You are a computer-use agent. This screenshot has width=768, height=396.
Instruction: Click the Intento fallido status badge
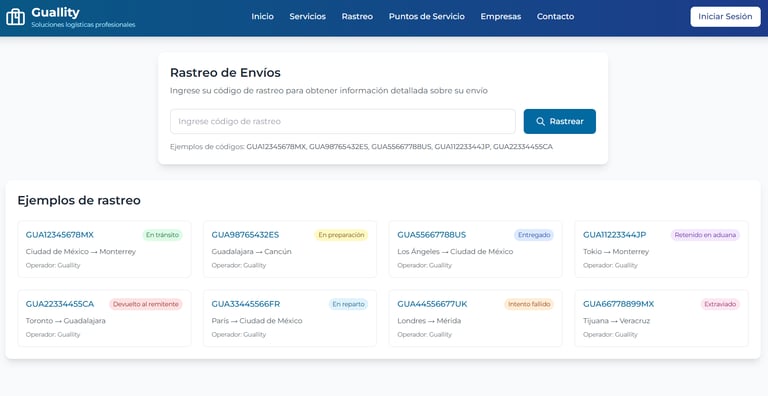[529, 304]
